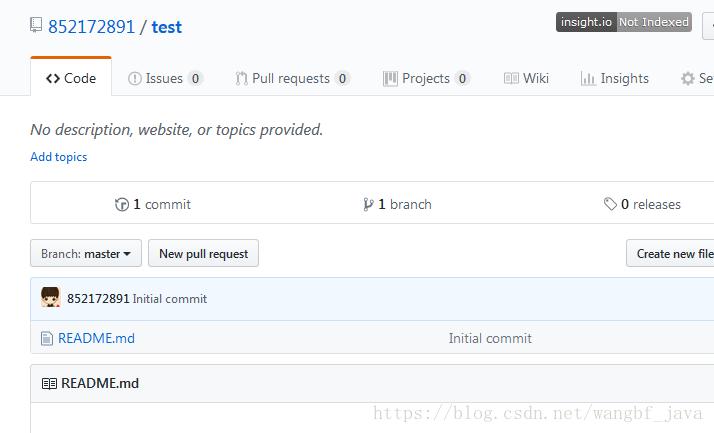The image size is (714, 433).
Task: Go to the Wiki tab
Action: [x=526, y=79]
